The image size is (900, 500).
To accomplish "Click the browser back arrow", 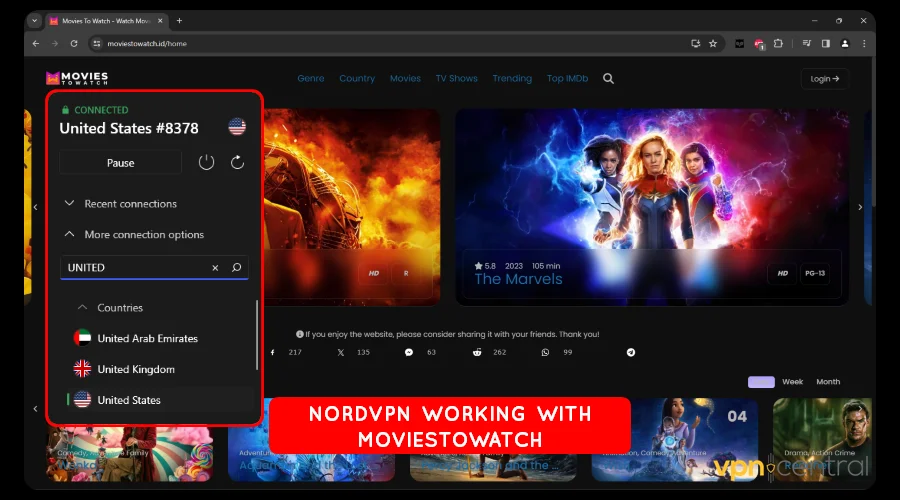I will point(36,44).
